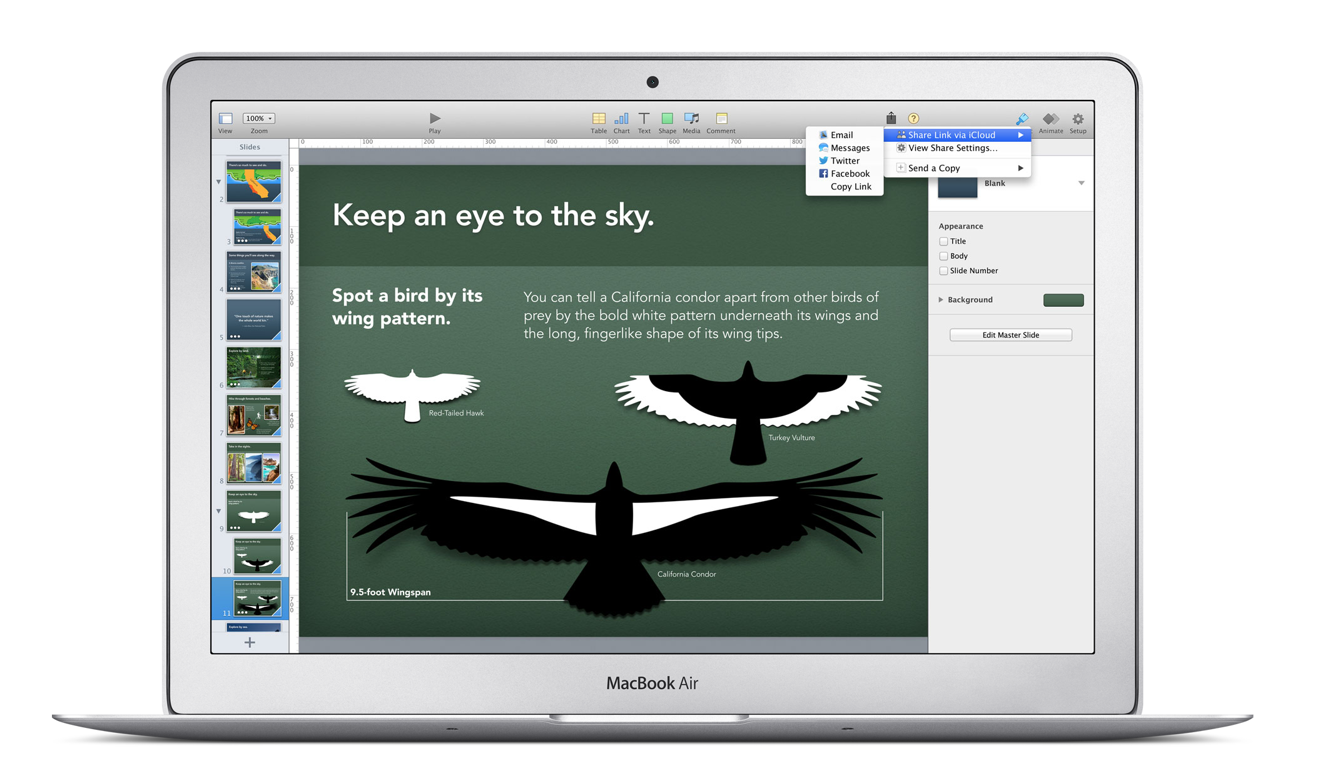Click the Share icon in the toolbar
Image resolution: width=1320 pixels, height=771 pixels.
pos(891,118)
